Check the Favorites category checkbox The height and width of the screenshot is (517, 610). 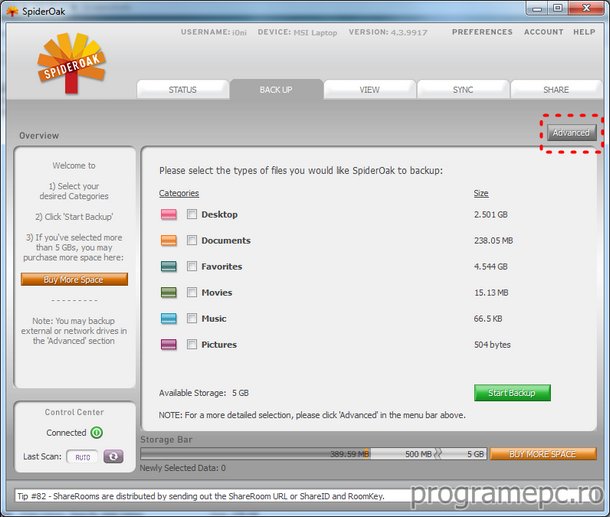pyautogui.click(x=191, y=266)
